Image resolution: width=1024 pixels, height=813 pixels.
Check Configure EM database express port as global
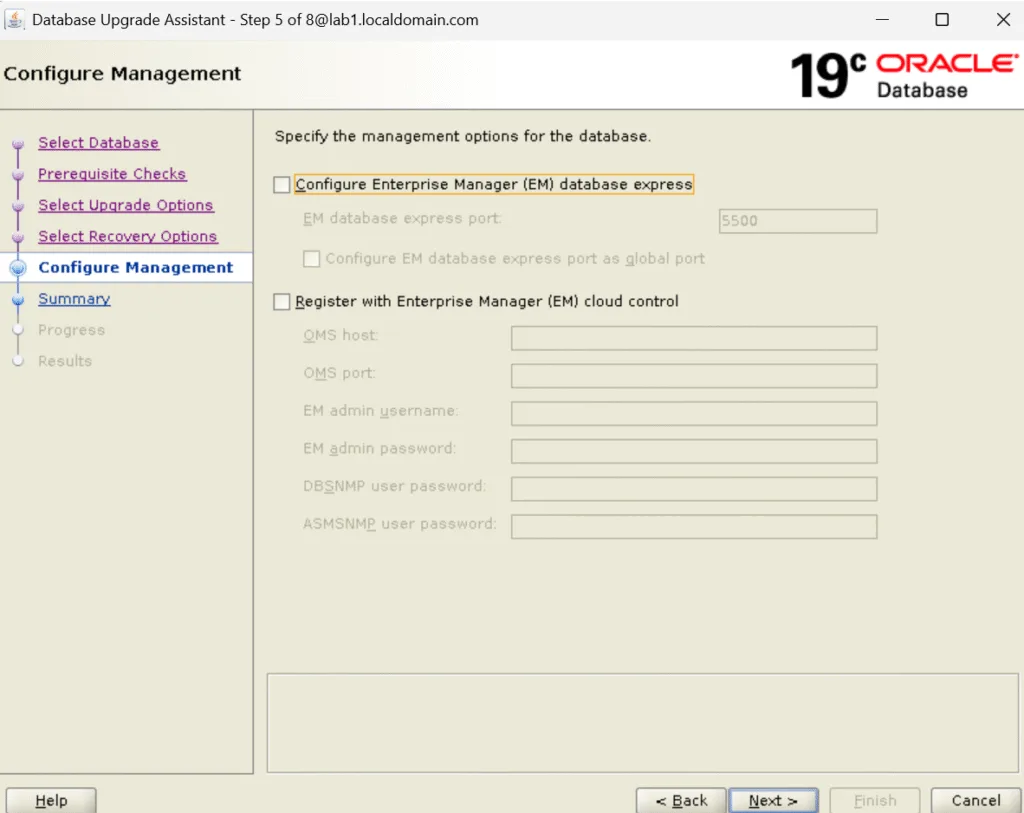311,258
